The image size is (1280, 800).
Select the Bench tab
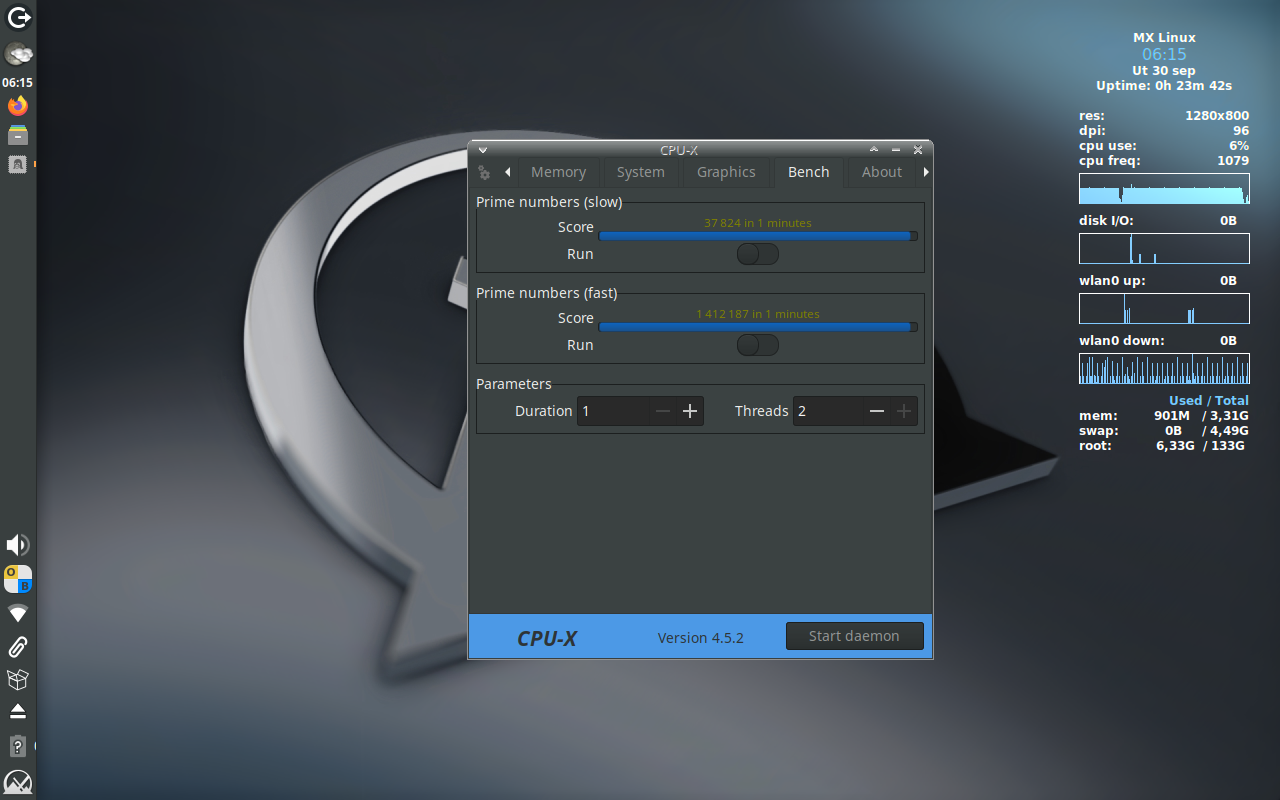point(808,172)
